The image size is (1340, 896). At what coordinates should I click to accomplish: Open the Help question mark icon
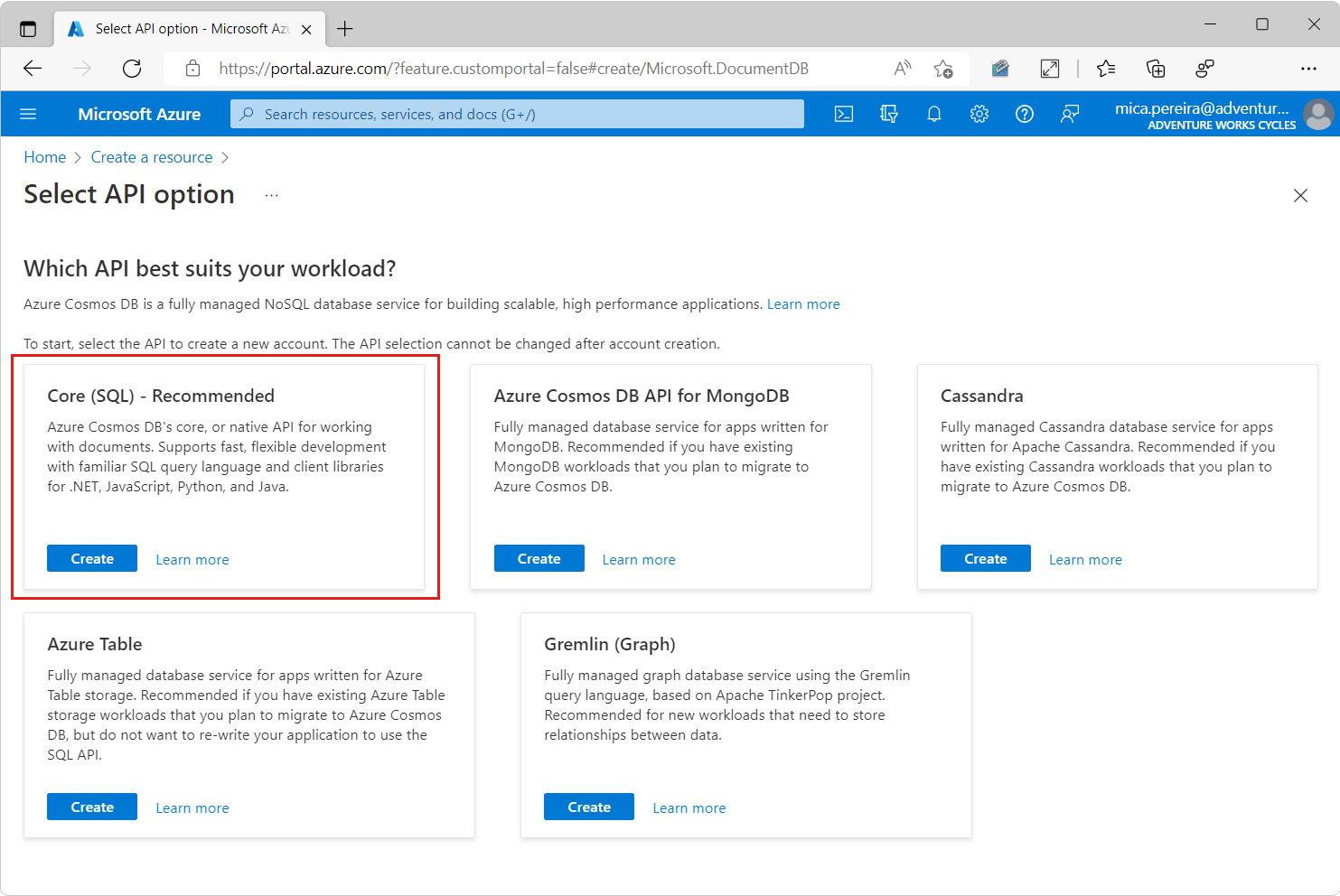point(1025,114)
